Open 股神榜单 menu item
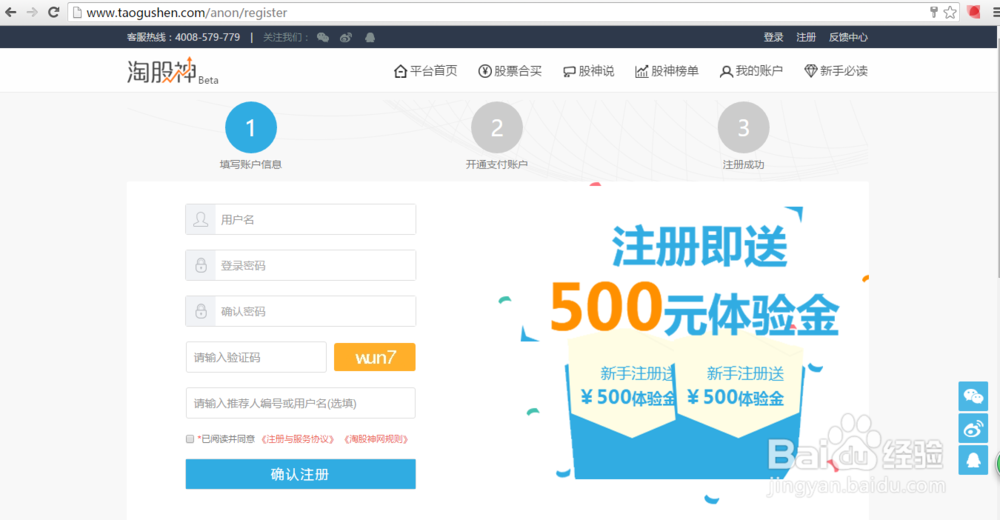The image size is (1000, 520). (x=666, y=71)
